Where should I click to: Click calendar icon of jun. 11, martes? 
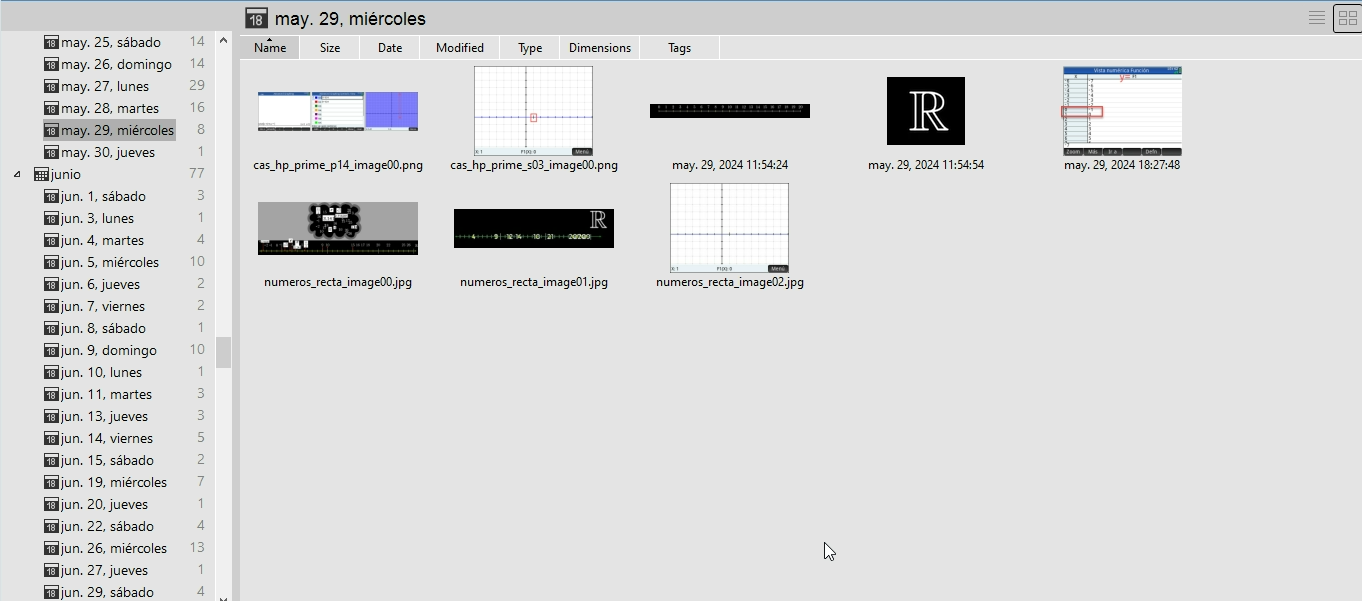52,394
